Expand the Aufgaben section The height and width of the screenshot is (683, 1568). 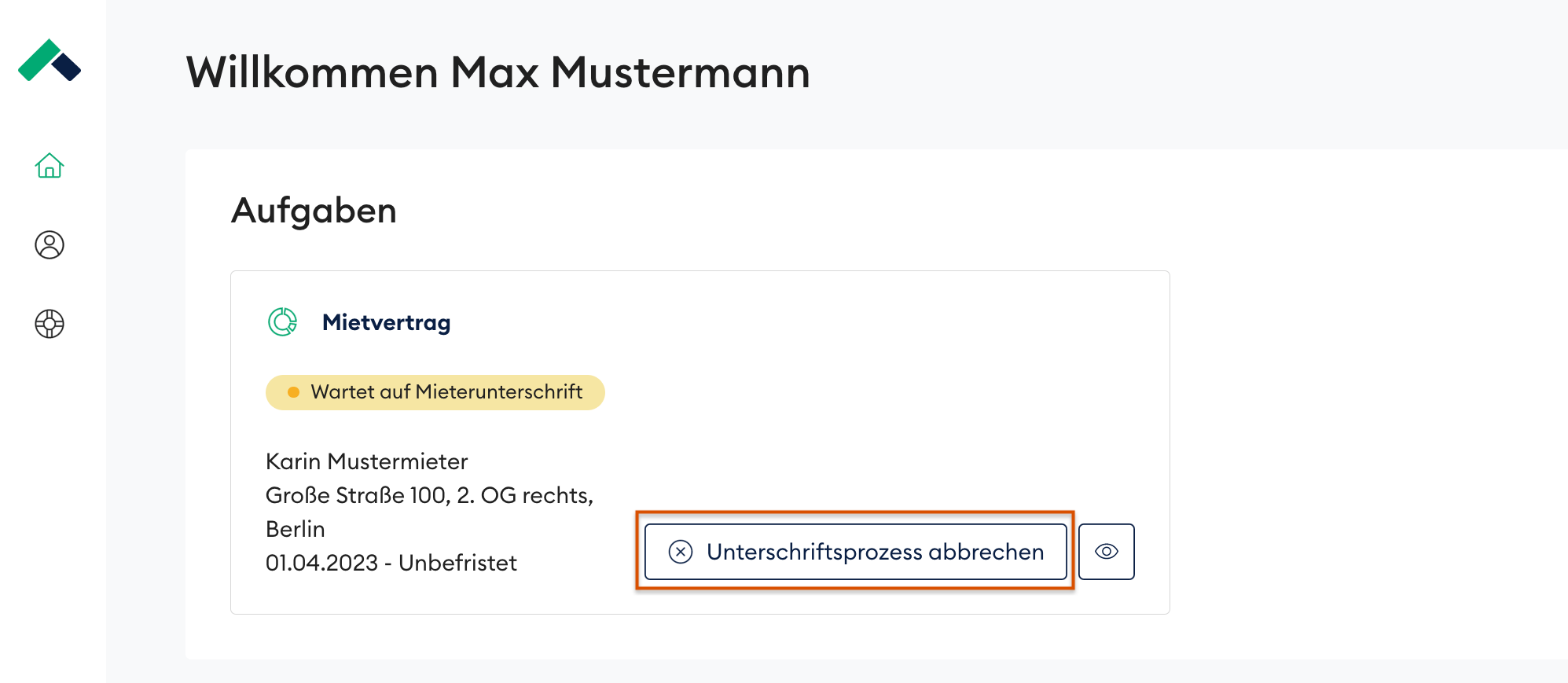pos(313,210)
